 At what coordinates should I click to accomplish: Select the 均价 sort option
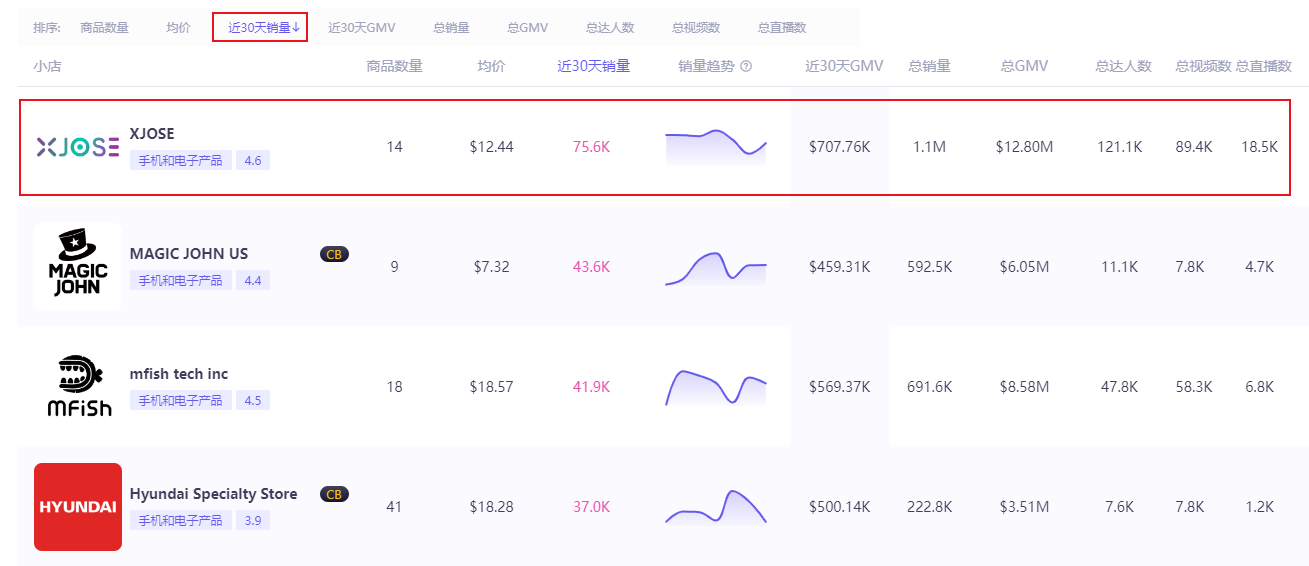[x=178, y=28]
